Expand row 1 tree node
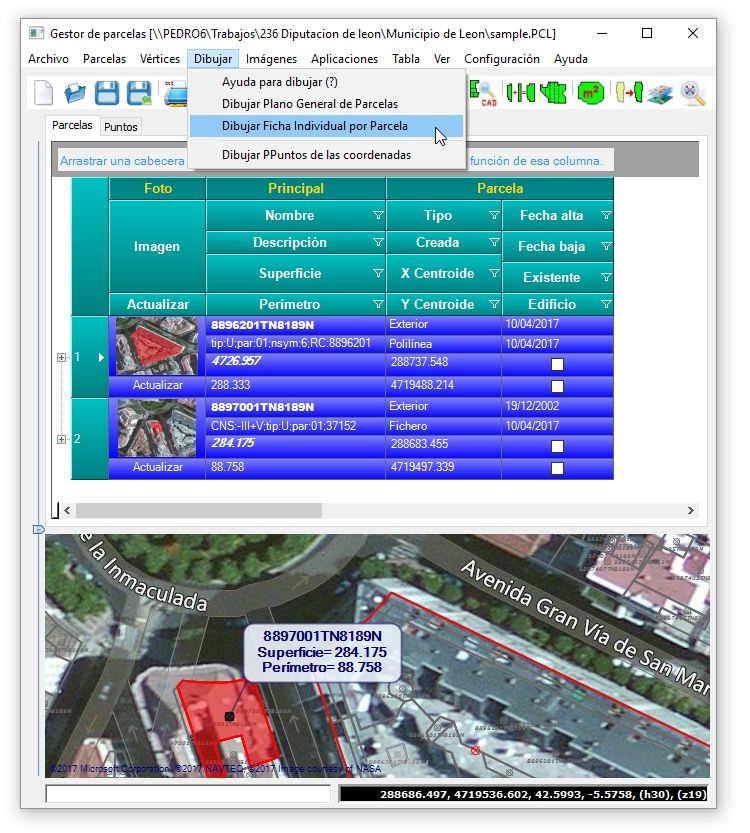 click(x=62, y=358)
